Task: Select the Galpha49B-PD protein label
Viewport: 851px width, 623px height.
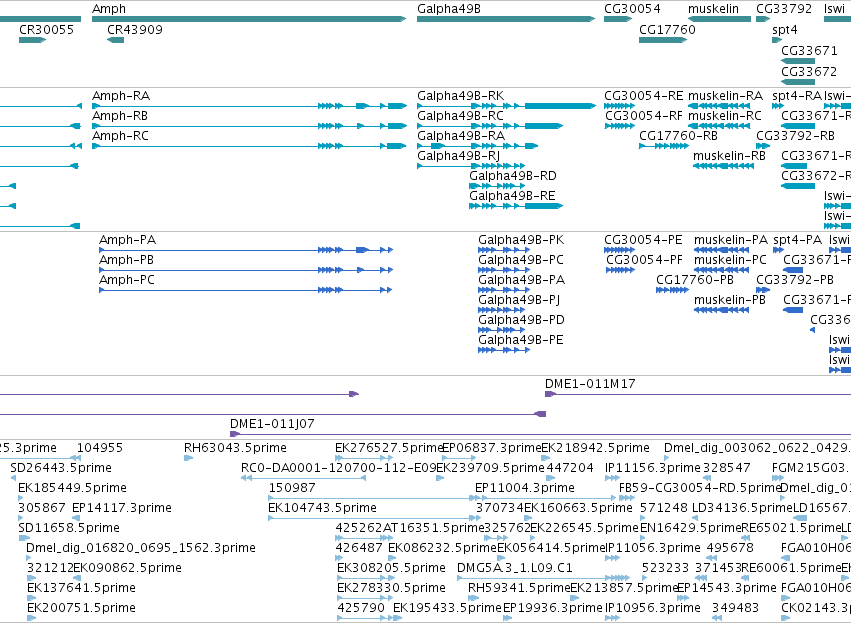Action: click(521, 320)
